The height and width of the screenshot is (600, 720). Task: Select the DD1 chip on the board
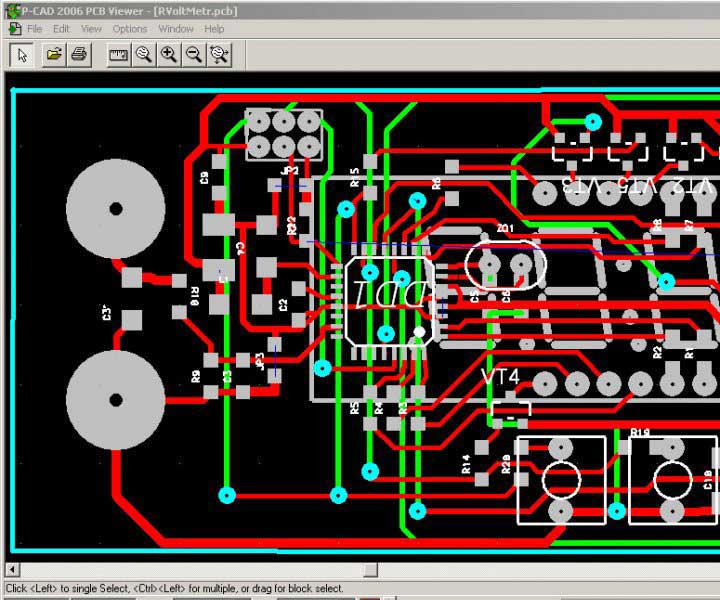click(391, 301)
